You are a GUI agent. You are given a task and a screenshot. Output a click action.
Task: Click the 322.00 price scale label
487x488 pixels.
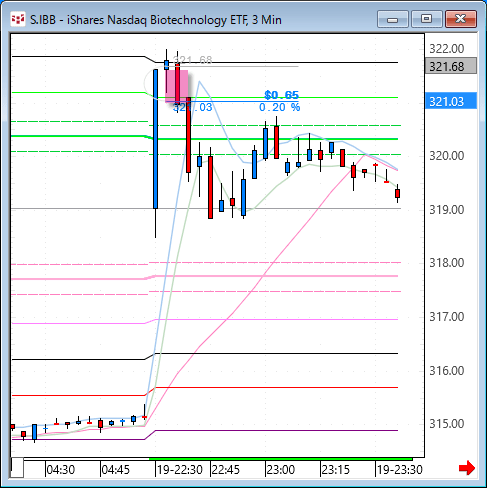pos(446,49)
